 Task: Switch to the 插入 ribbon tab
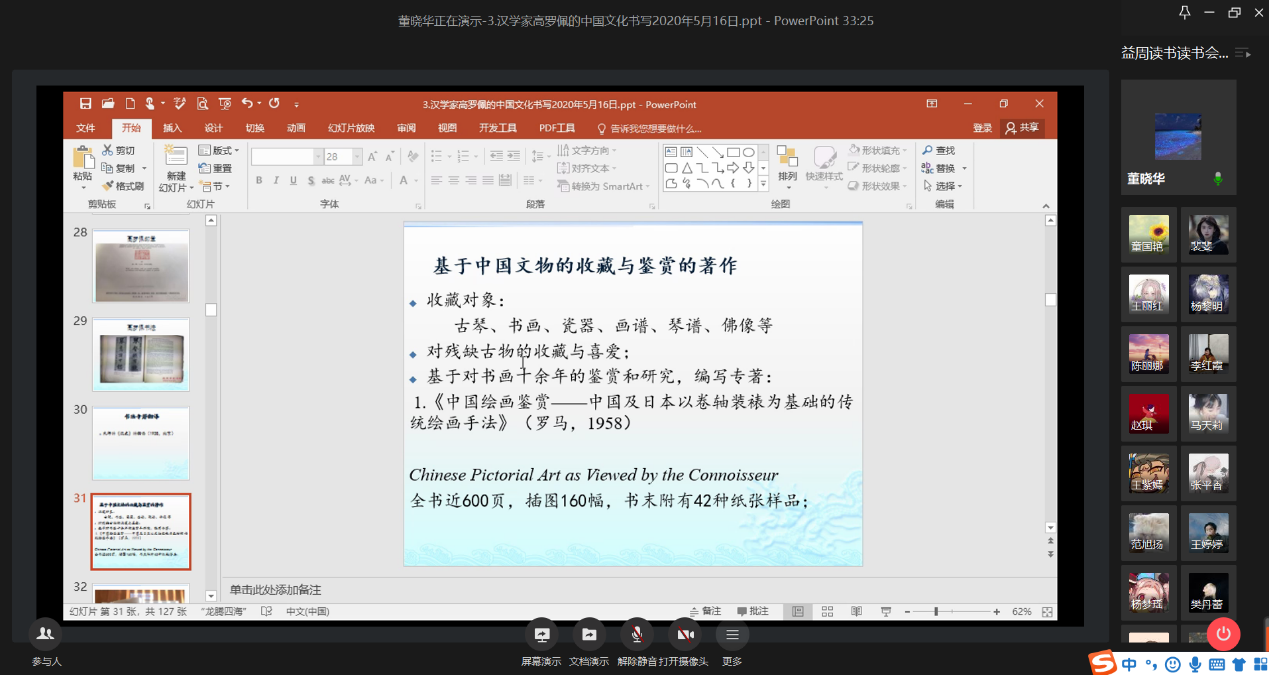click(x=173, y=128)
